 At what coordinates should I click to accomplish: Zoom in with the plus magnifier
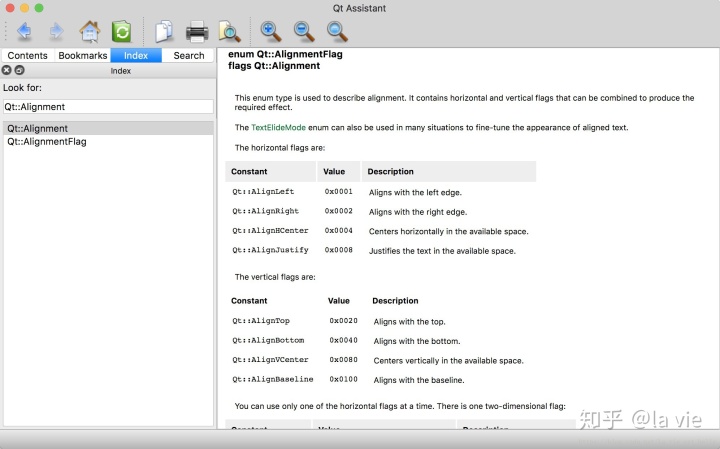pos(270,31)
